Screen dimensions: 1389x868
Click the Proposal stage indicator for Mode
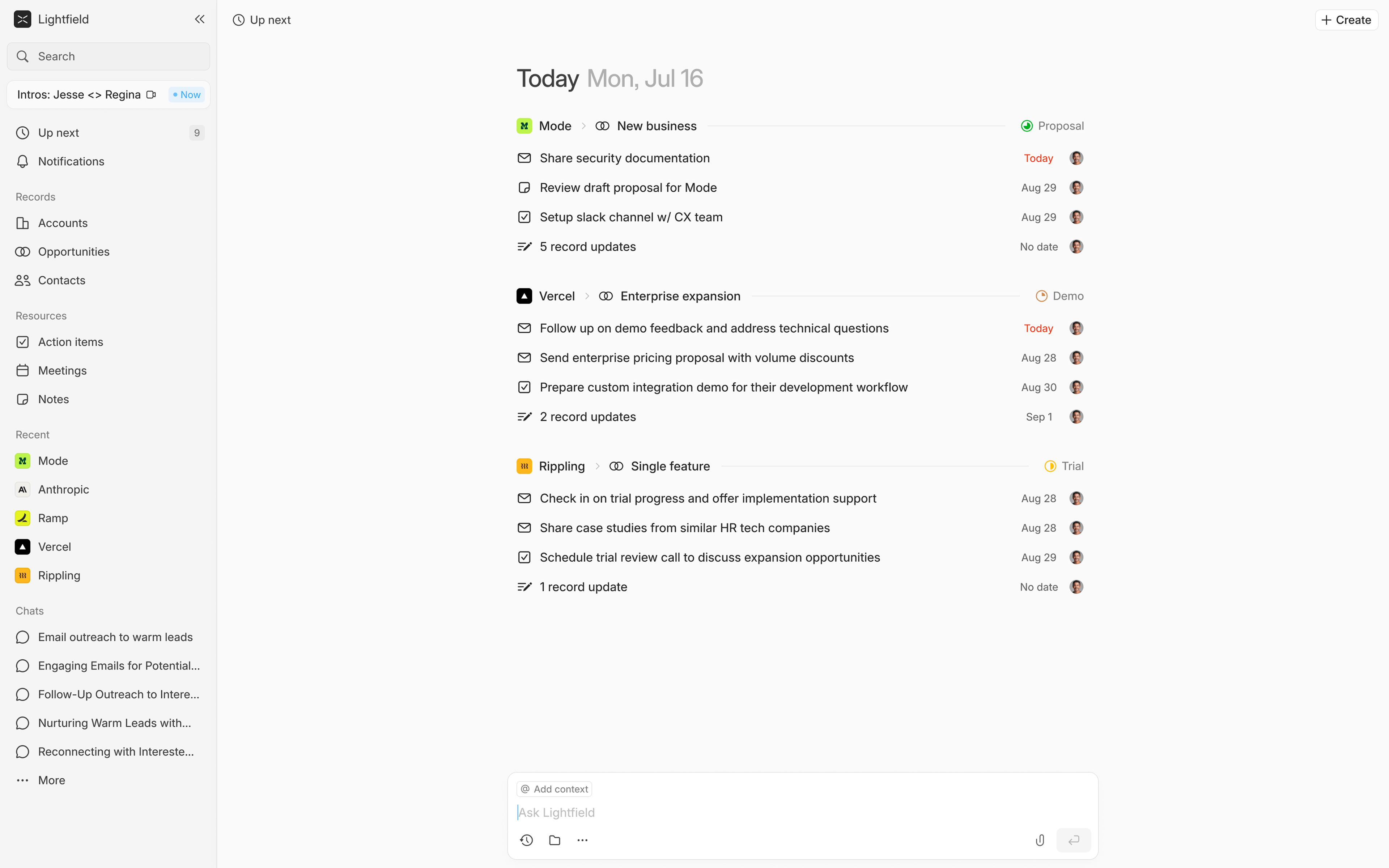(1053, 125)
